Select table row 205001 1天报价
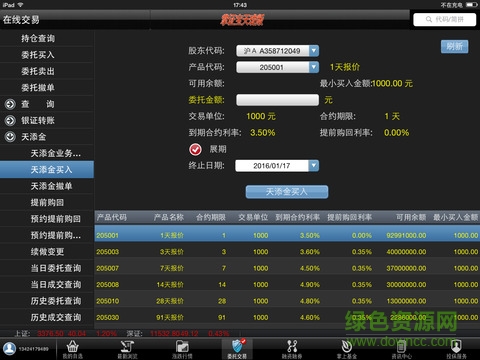The image size is (480, 360). pyautogui.click(x=287, y=235)
